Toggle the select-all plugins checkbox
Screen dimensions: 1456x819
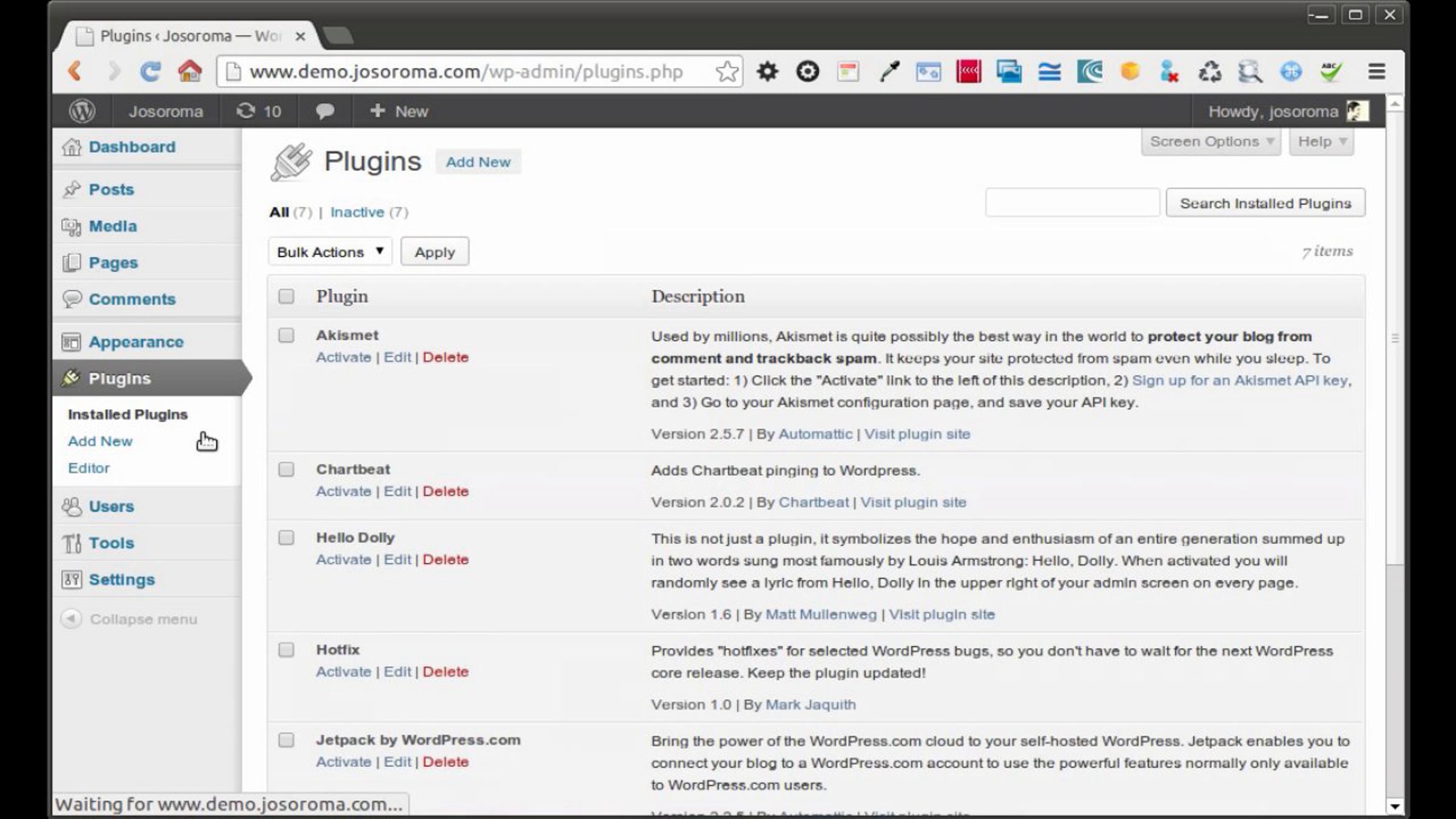pyautogui.click(x=286, y=296)
